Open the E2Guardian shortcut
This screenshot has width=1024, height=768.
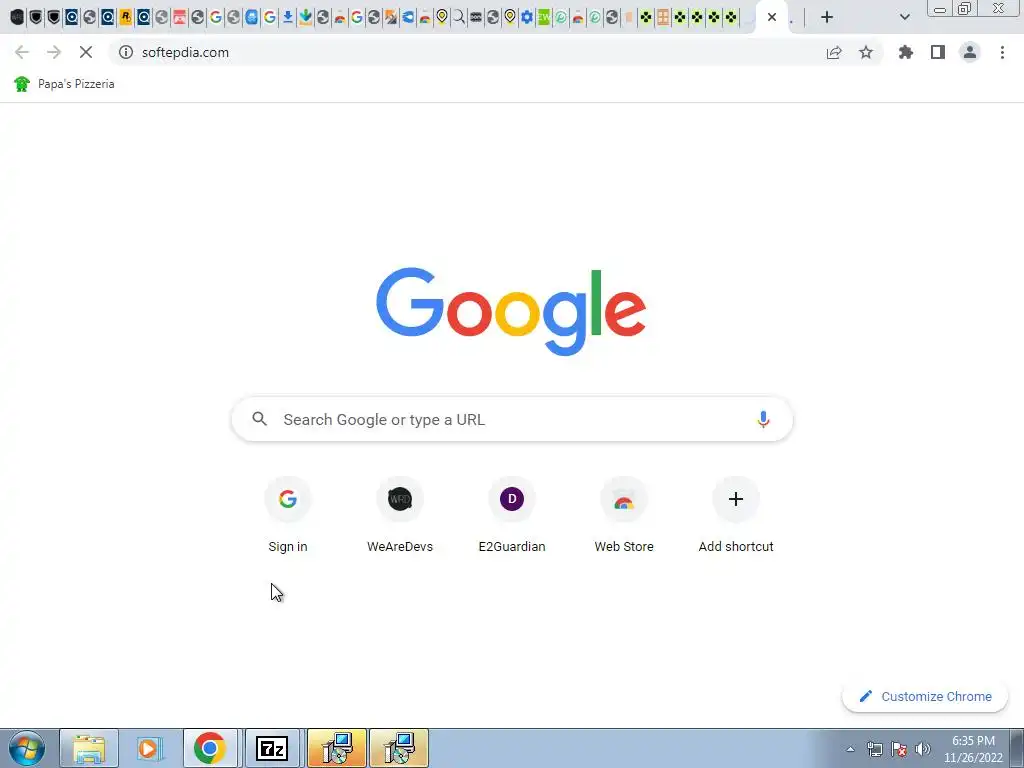tap(512, 516)
